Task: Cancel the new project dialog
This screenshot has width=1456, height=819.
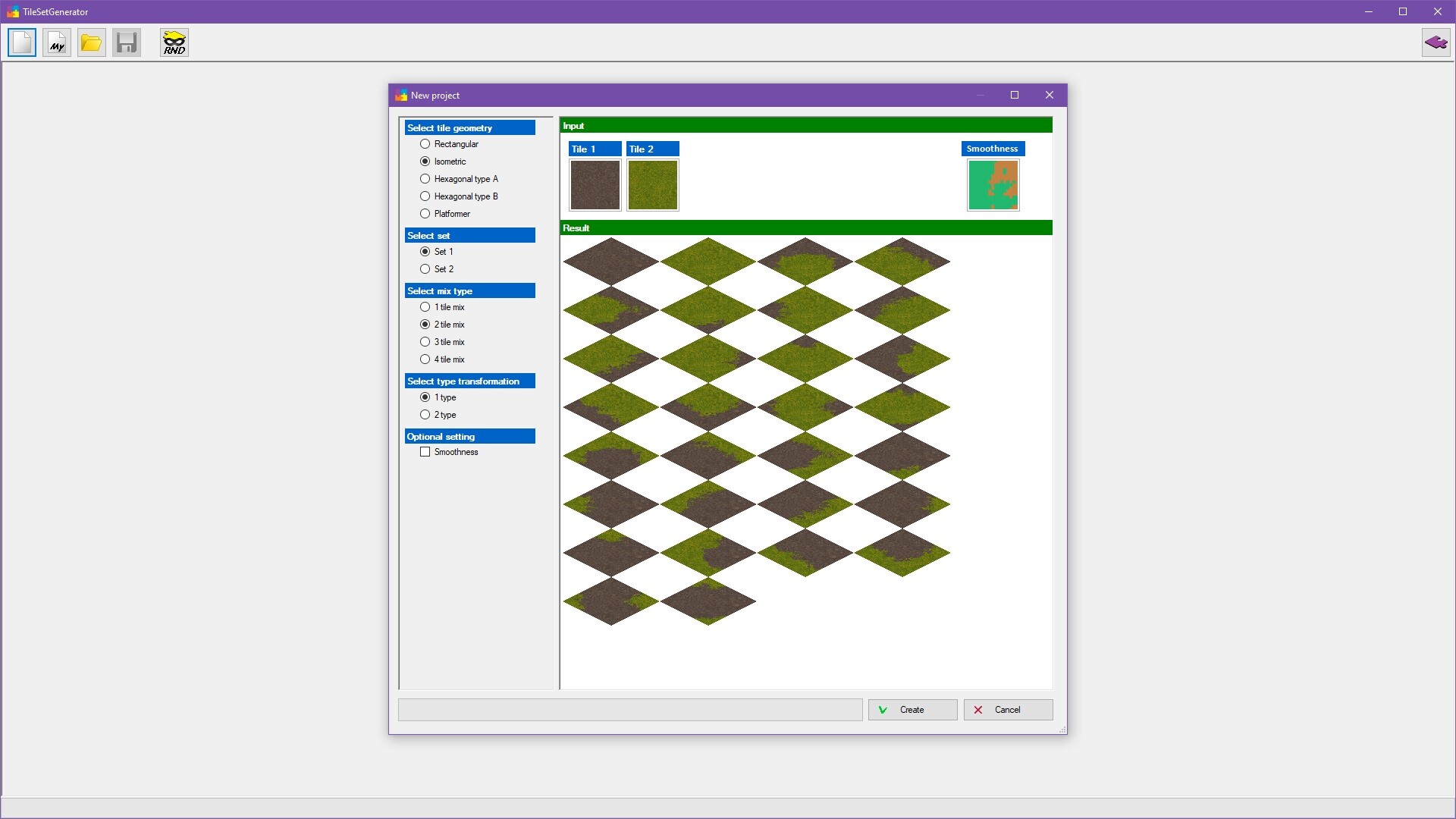Action: coord(1007,710)
